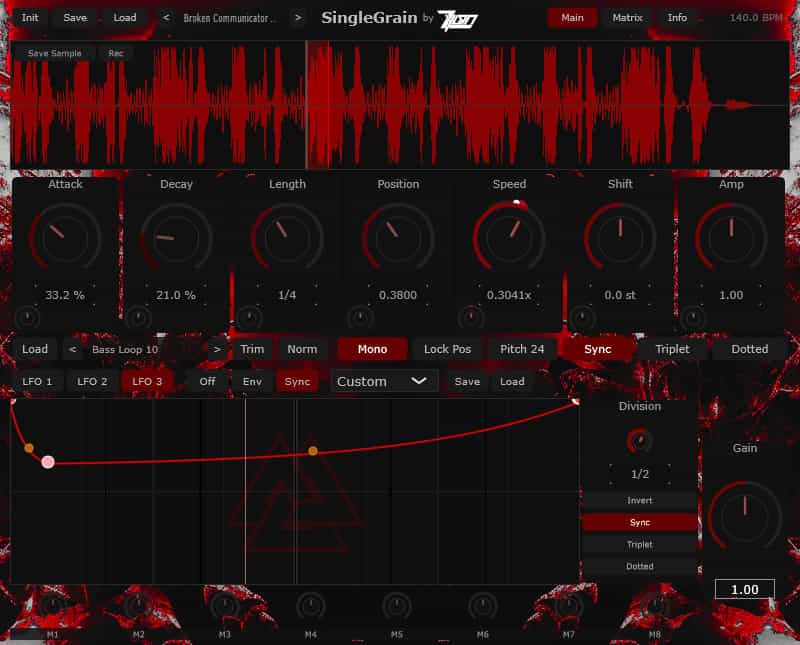800x645 pixels.
Task: Toggle Pitch 24 mode
Action: (522, 350)
